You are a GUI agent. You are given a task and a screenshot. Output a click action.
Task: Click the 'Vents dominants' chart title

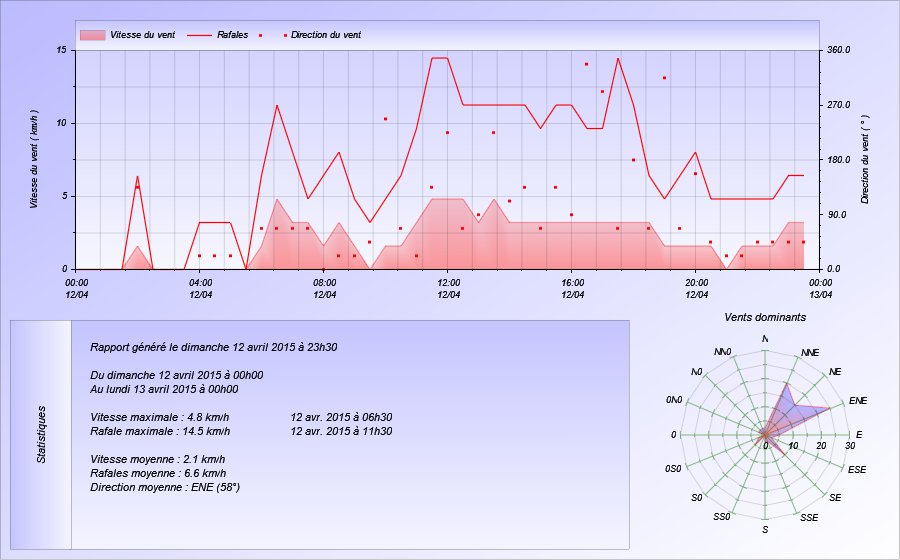pyautogui.click(x=765, y=317)
